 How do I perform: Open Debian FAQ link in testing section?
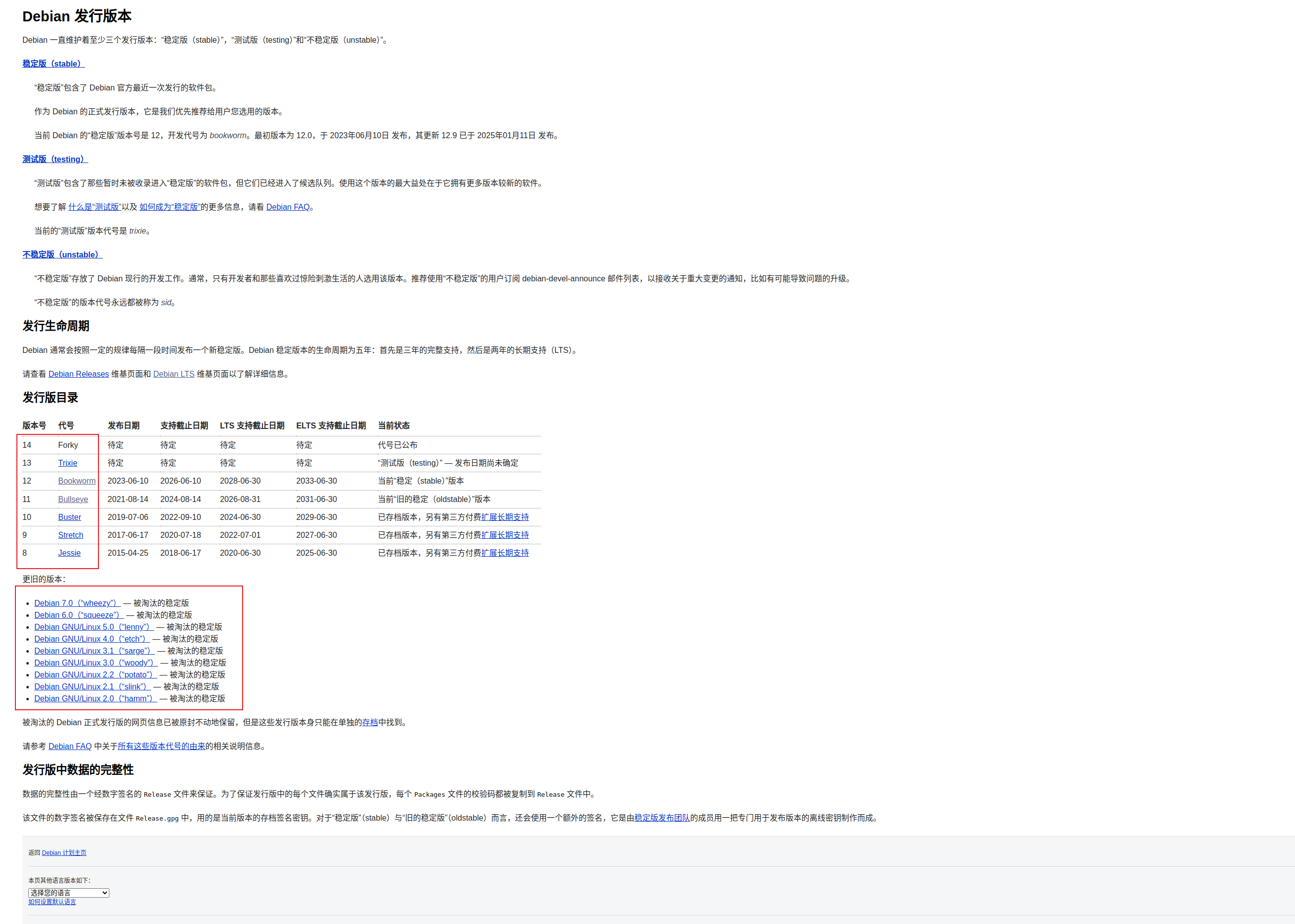(x=288, y=207)
